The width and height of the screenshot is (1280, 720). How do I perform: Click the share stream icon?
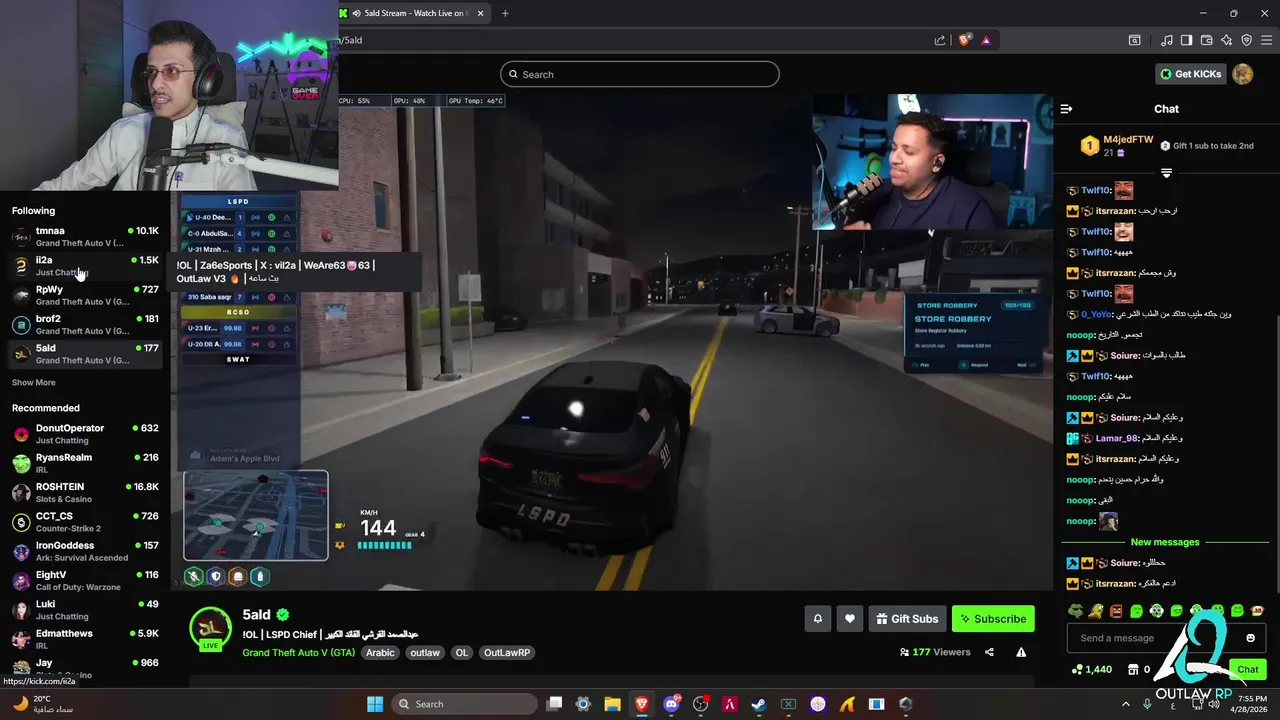(989, 652)
